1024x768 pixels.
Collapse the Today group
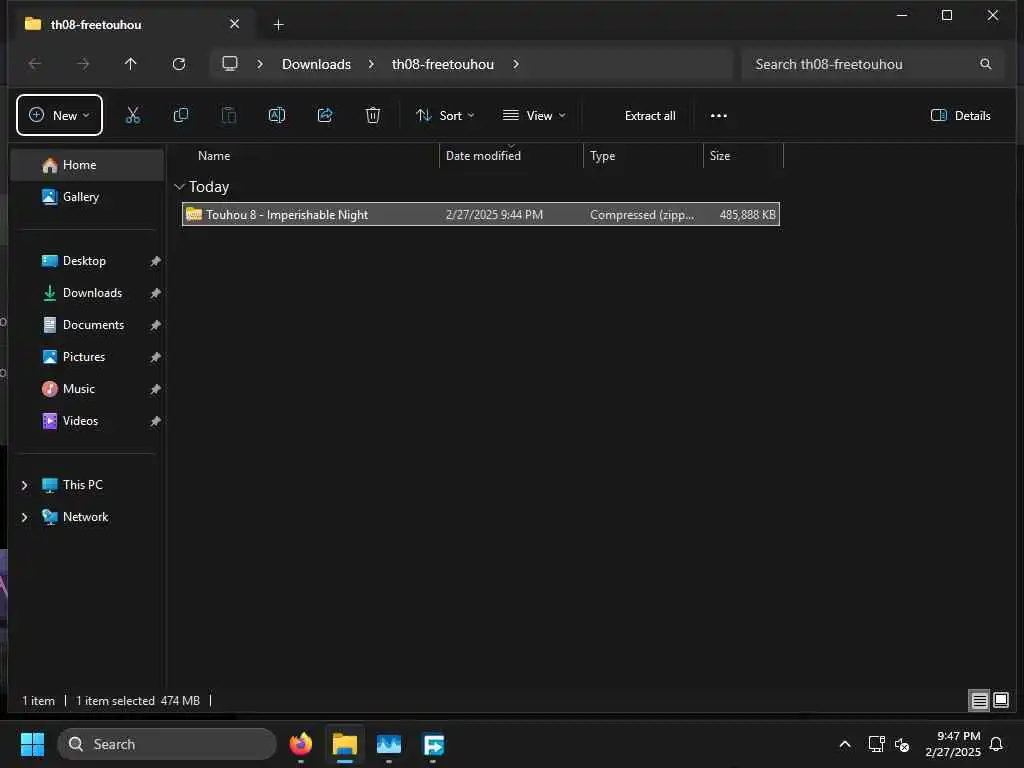tap(180, 187)
